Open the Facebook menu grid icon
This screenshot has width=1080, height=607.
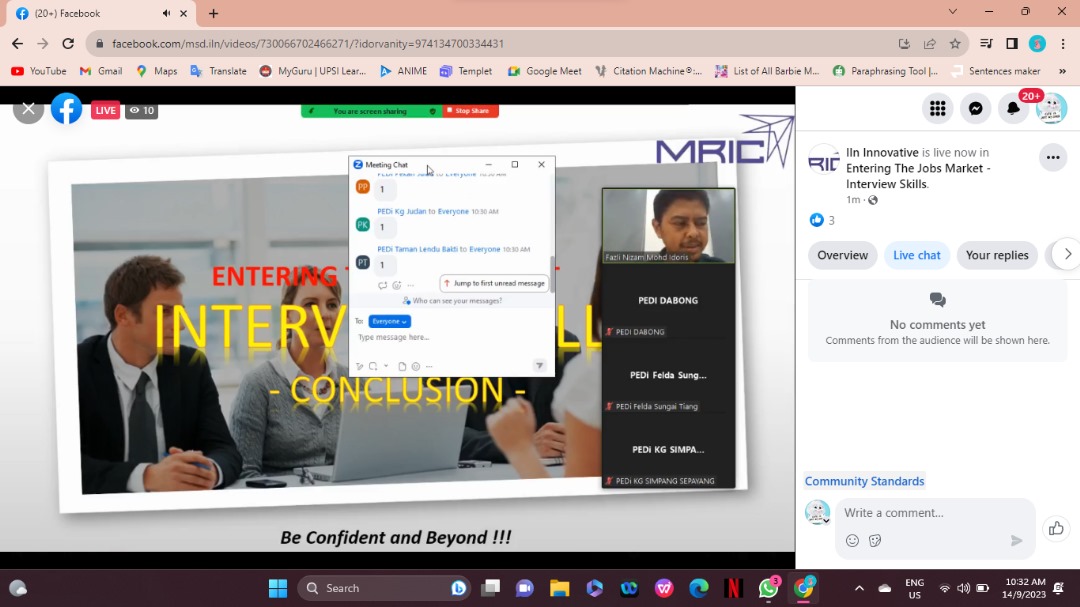tap(937, 109)
